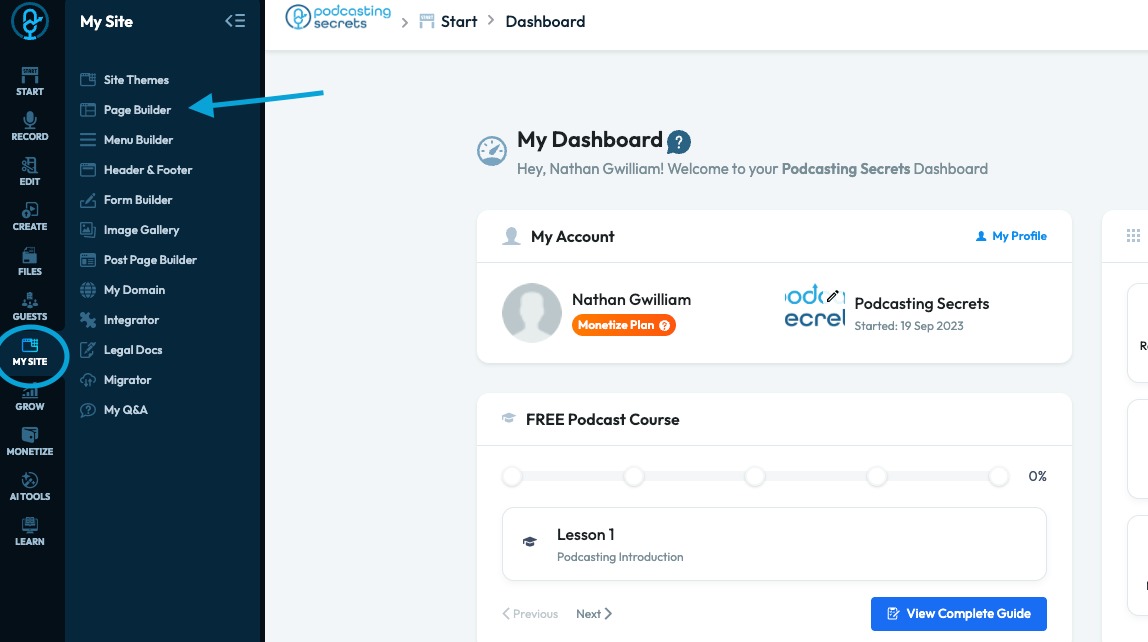1148x642 pixels.
Task: Click the 0% progress text
Action: point(1037,476)
